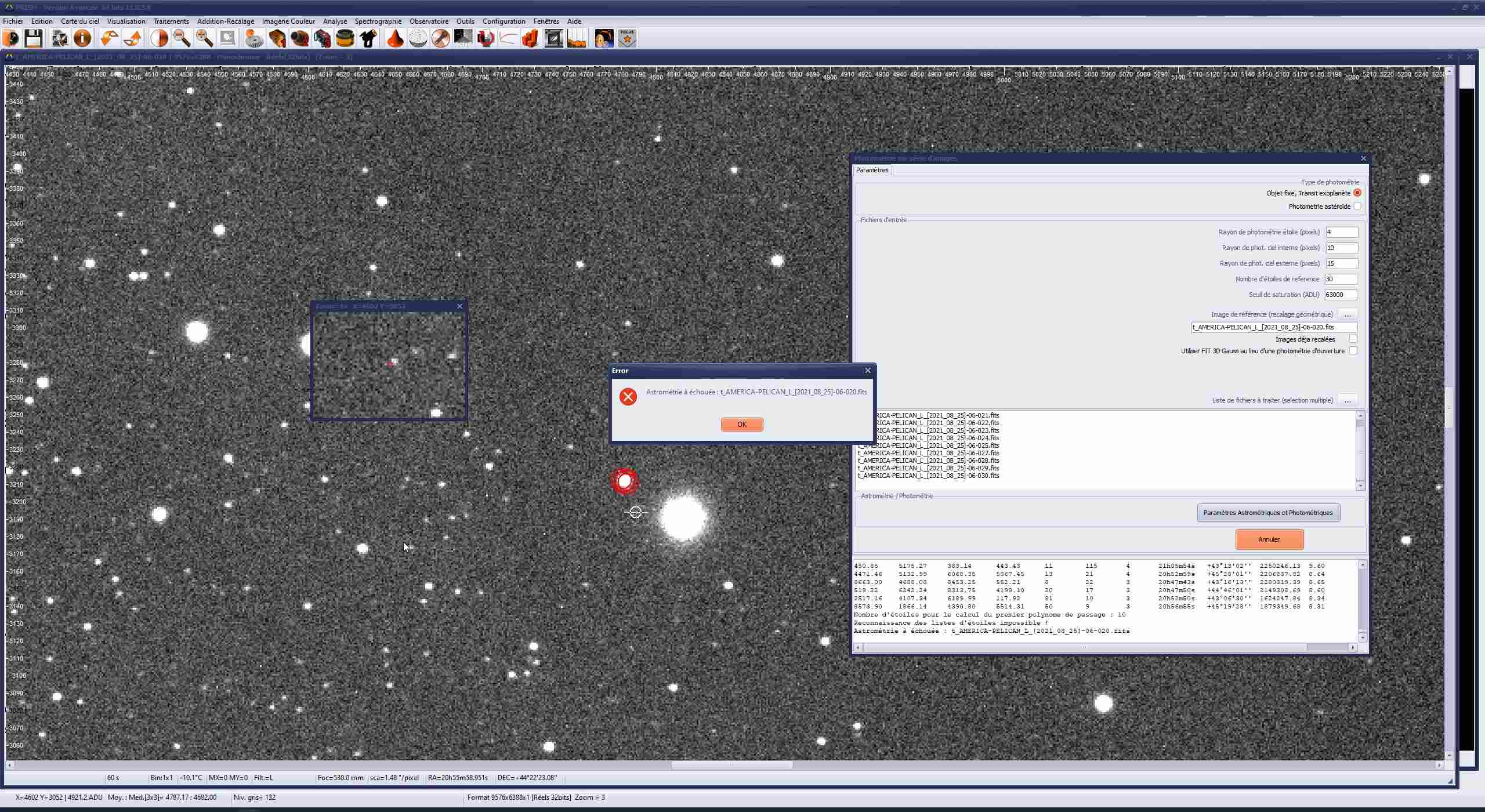This screenshot has height=812, width=1485.
Task: Browse for the reference image file
Action: click(x=1347, y=314)
